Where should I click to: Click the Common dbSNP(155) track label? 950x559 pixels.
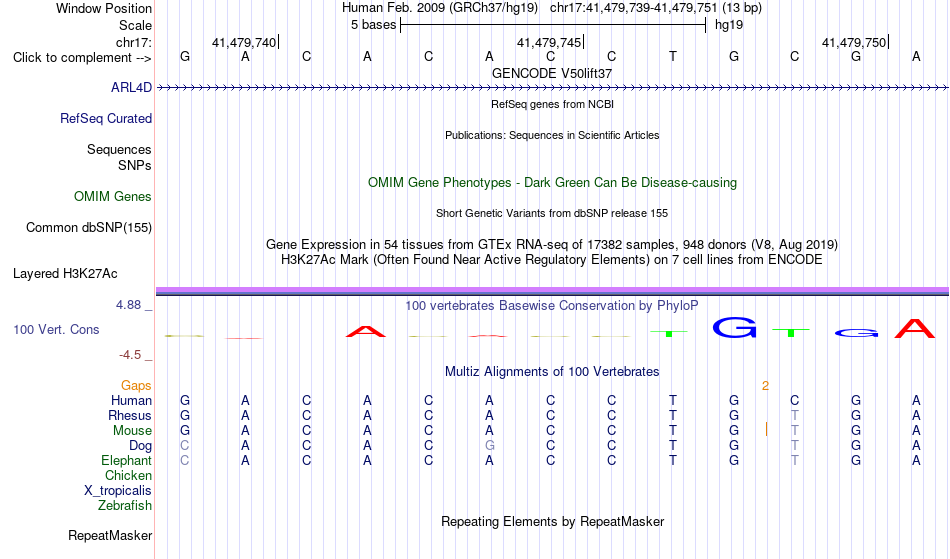click(x=88, y=227)
